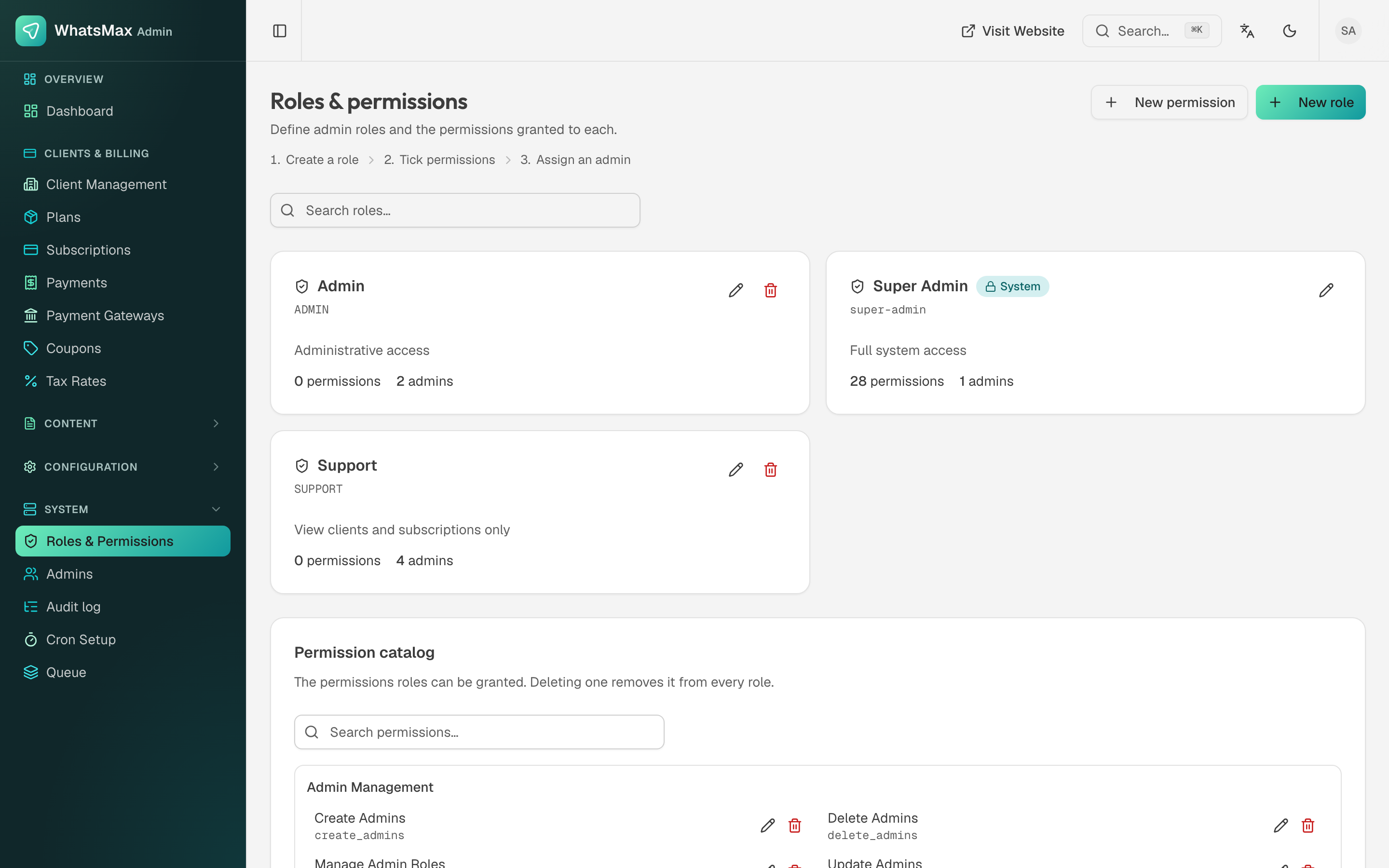Click the 'create_admins' permission key
Screen dimensions: 1389x868
(359, 835)
